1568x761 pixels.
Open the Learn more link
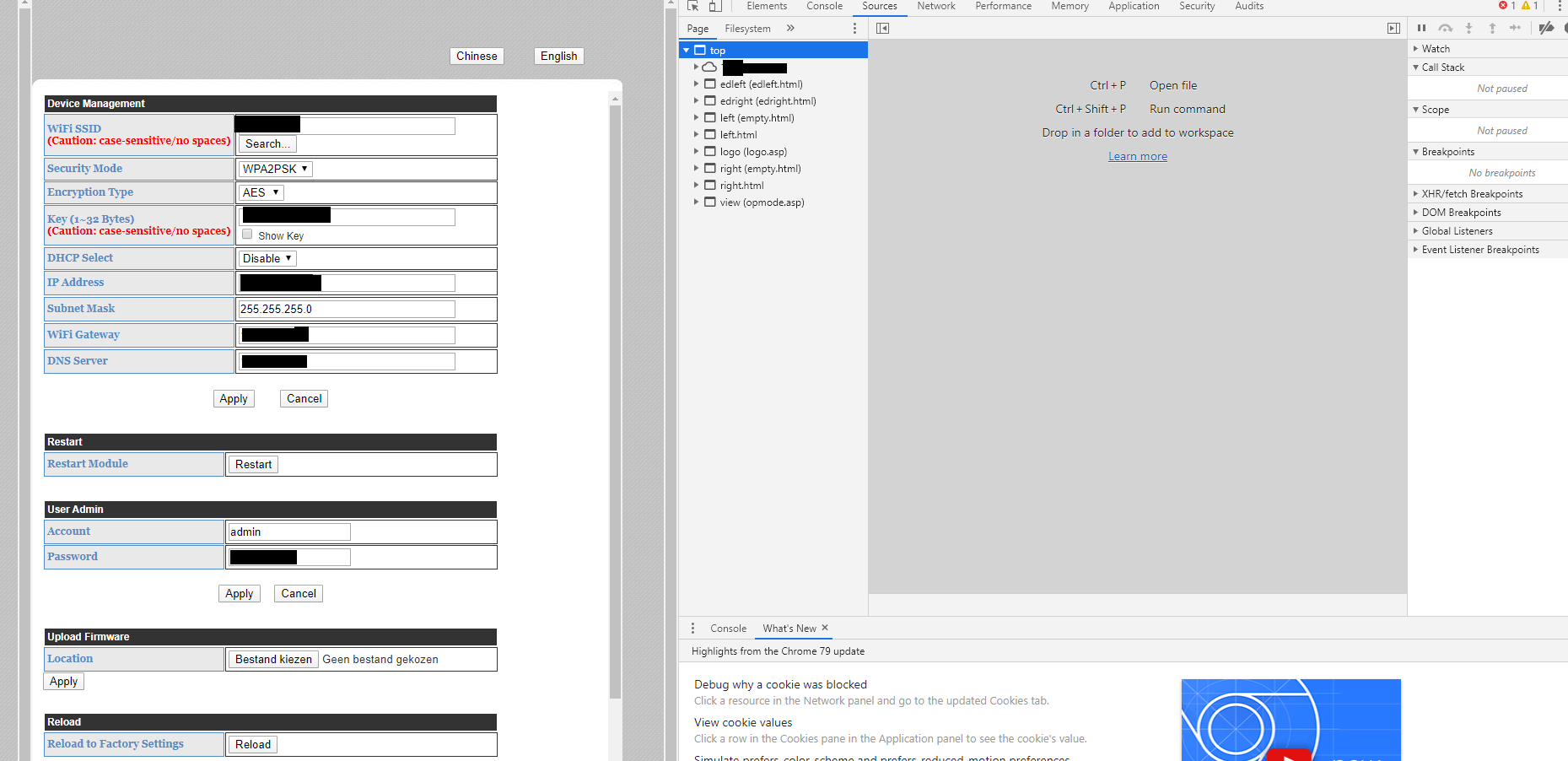(1138, 155)
